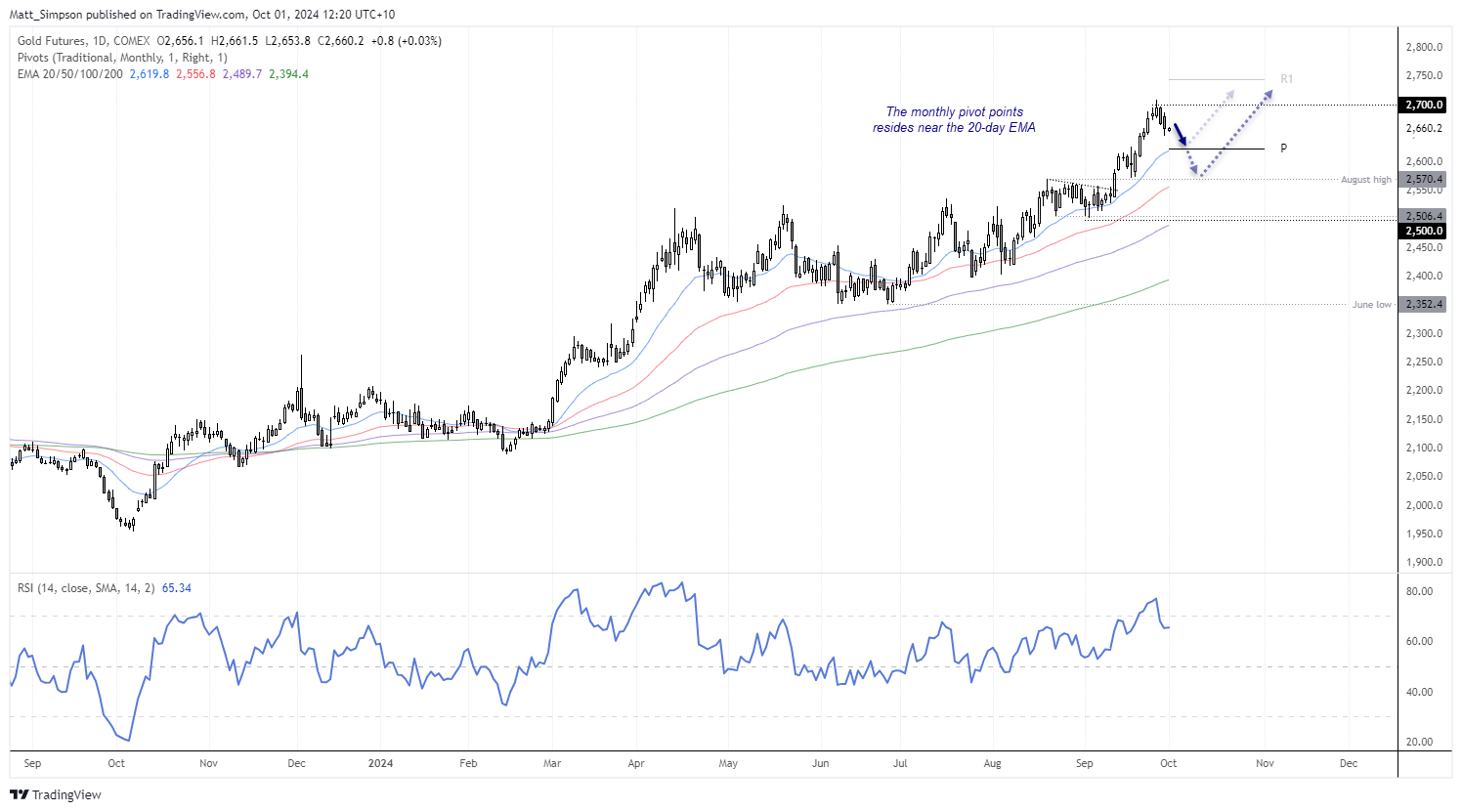1462x812 pixels.
Task: Click the 'Gold Futures, 1D, COMEX' chart title
Action: [84, 41]
